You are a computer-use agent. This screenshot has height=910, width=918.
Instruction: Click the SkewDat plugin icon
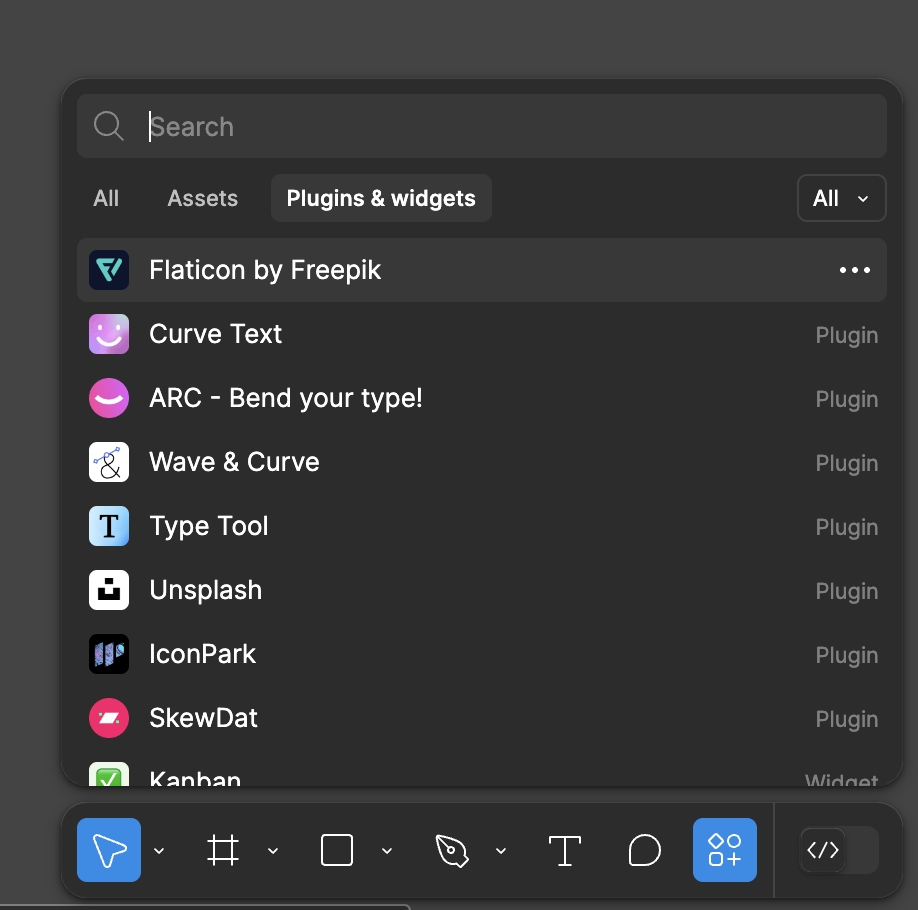[109, 718]
